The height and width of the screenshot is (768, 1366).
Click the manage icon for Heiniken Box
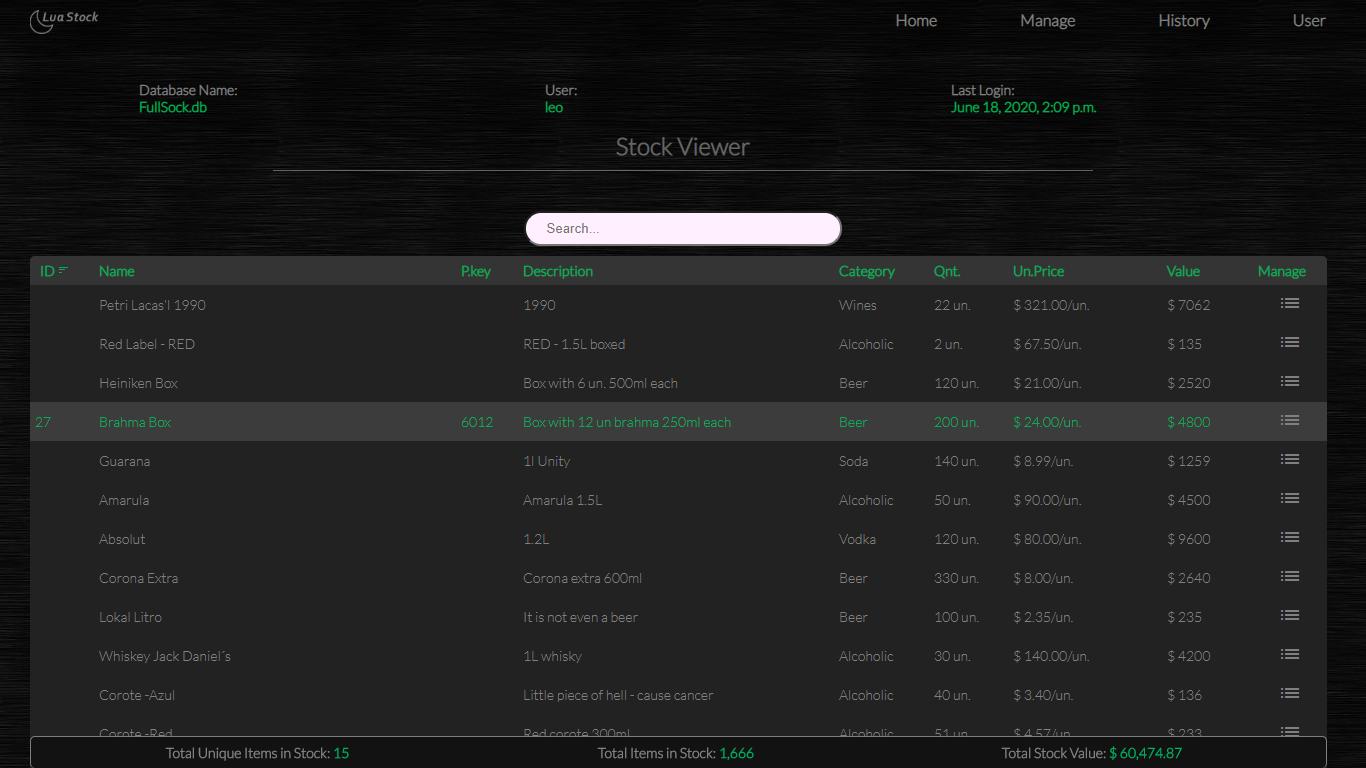[1289, 382]
